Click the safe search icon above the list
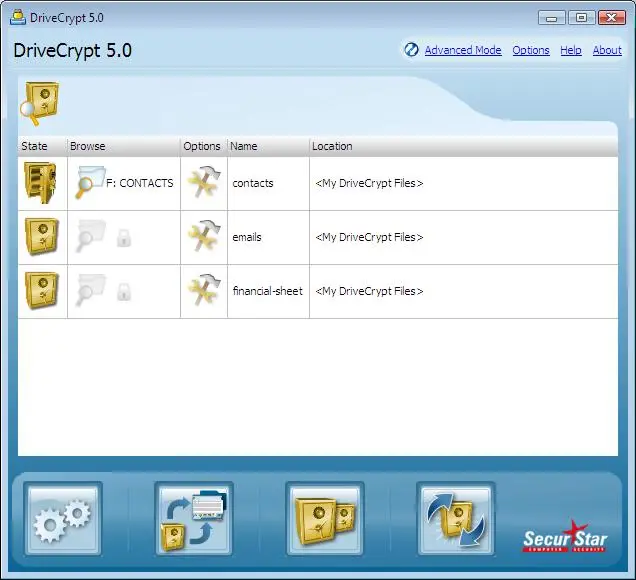636x580 pixels. point(40,103)
